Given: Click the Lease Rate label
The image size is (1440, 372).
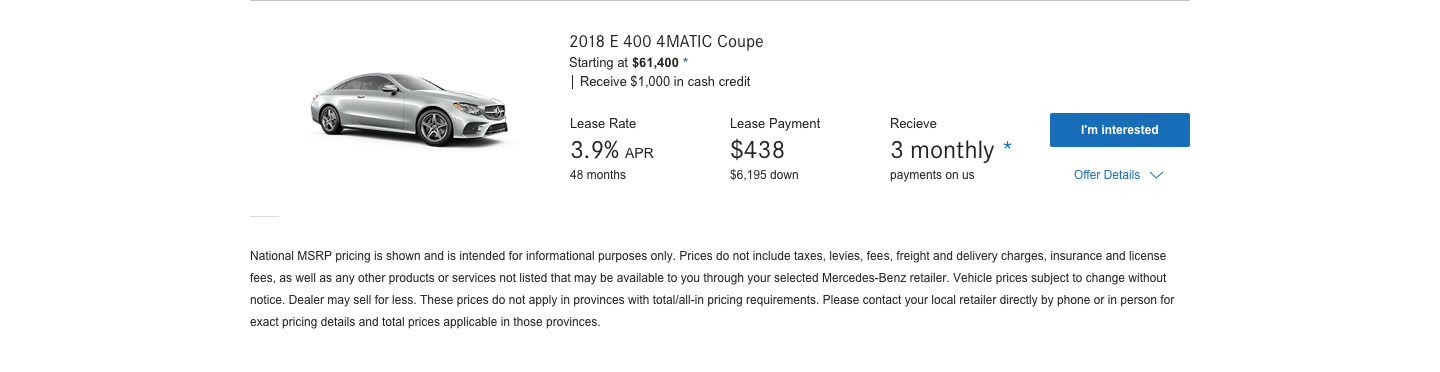Looking at the screenshot, I should pyautogui.click(x=603, y=124).
